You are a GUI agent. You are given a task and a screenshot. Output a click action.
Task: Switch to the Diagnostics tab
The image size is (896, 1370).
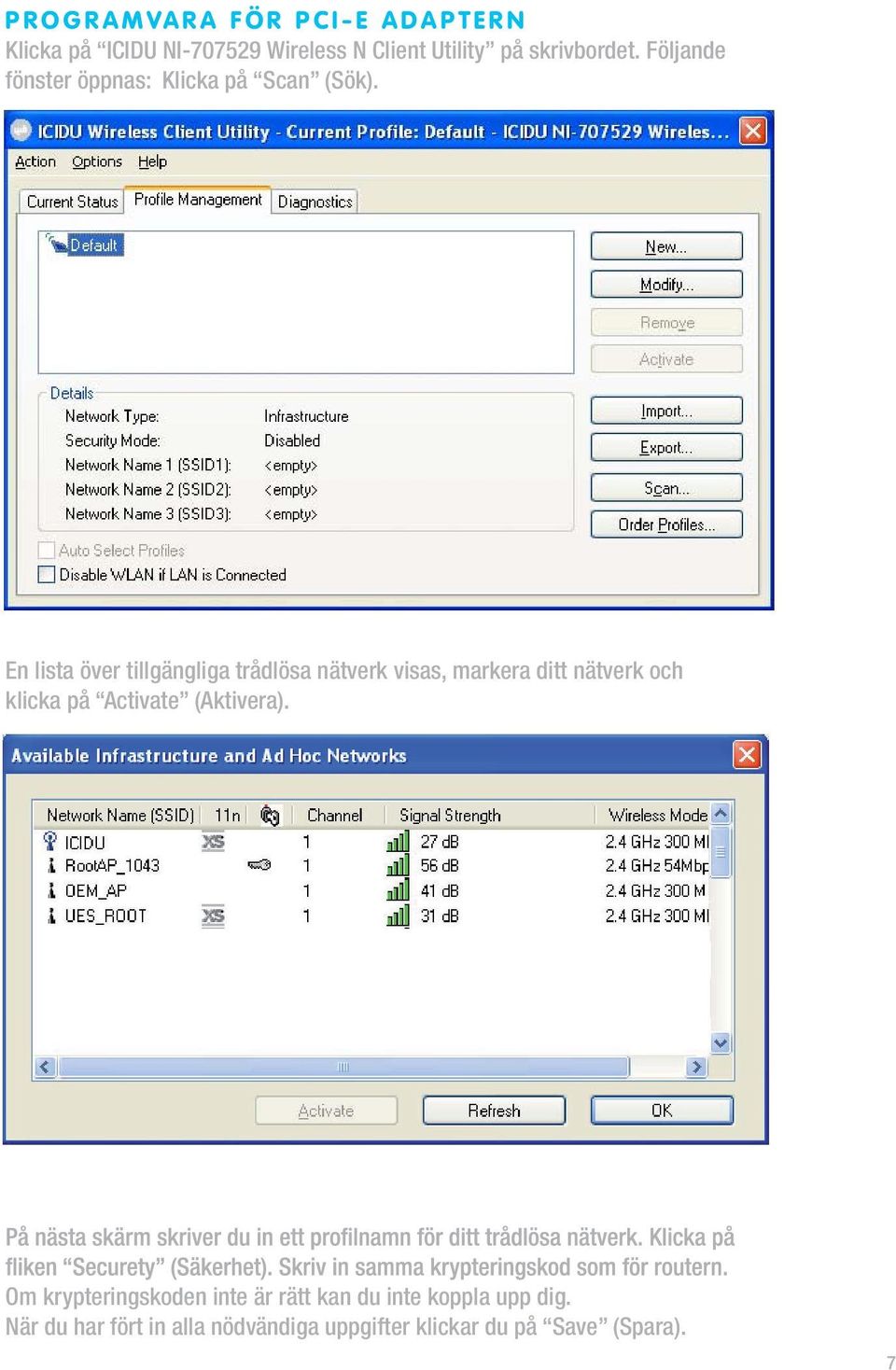(315, 202)
